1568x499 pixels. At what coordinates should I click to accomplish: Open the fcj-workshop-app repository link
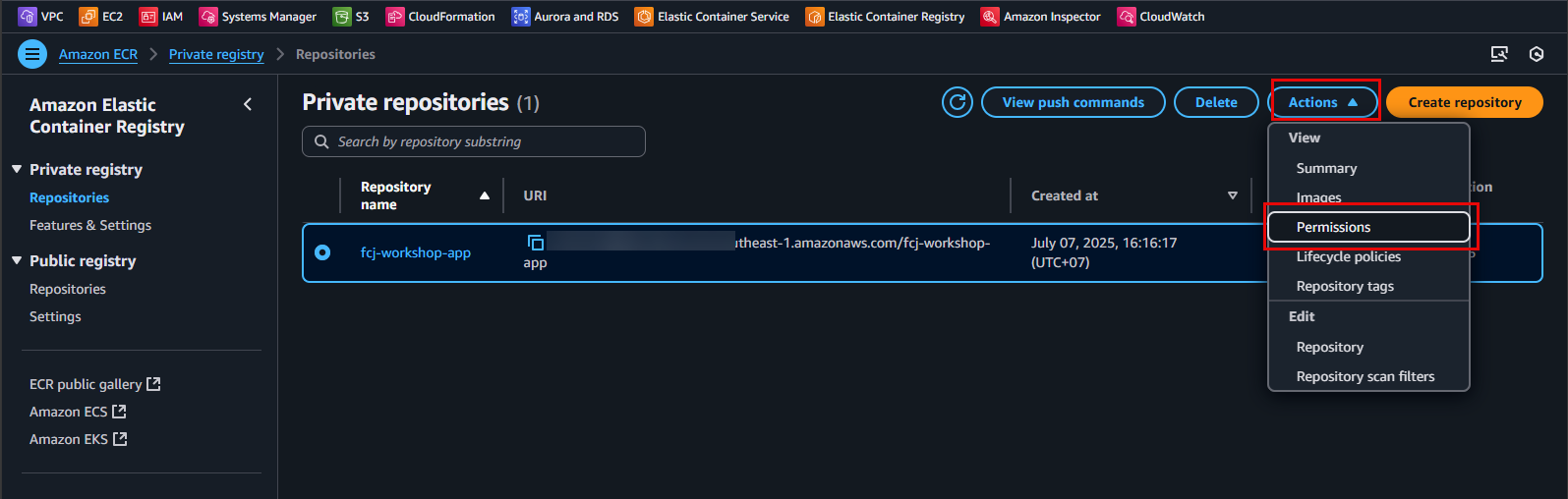416,252
